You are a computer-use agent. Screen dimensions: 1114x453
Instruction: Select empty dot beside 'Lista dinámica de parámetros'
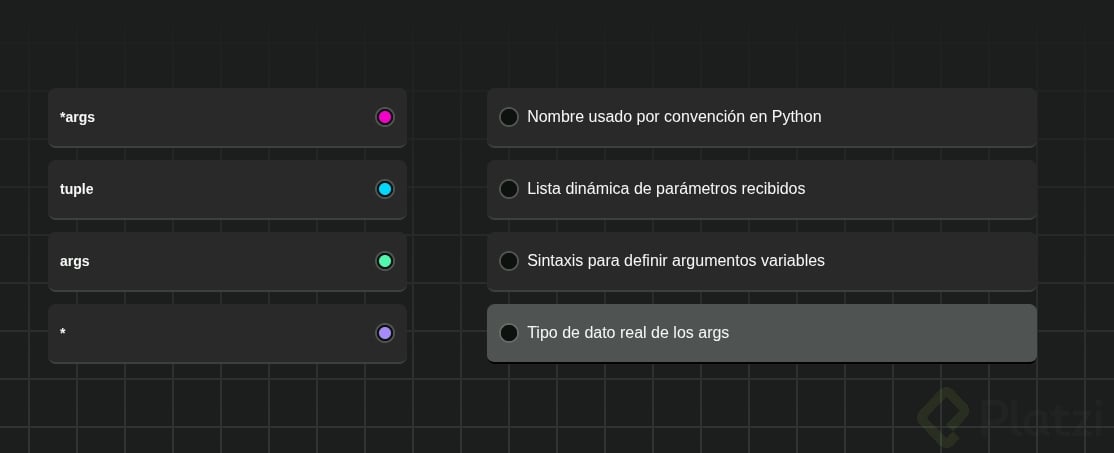point(509,189)
